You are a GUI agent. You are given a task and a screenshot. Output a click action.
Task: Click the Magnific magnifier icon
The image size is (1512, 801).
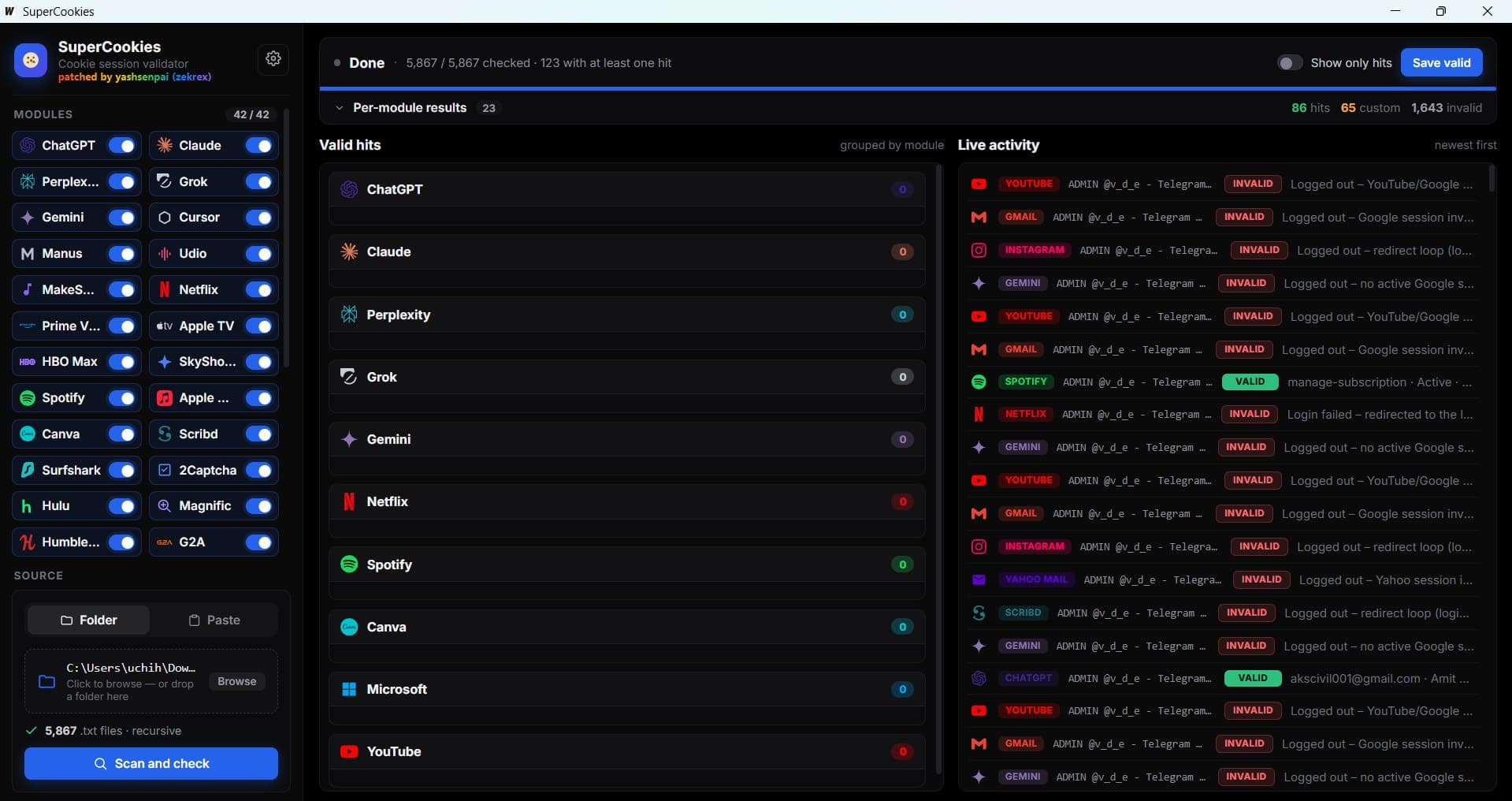click(165, 506)
